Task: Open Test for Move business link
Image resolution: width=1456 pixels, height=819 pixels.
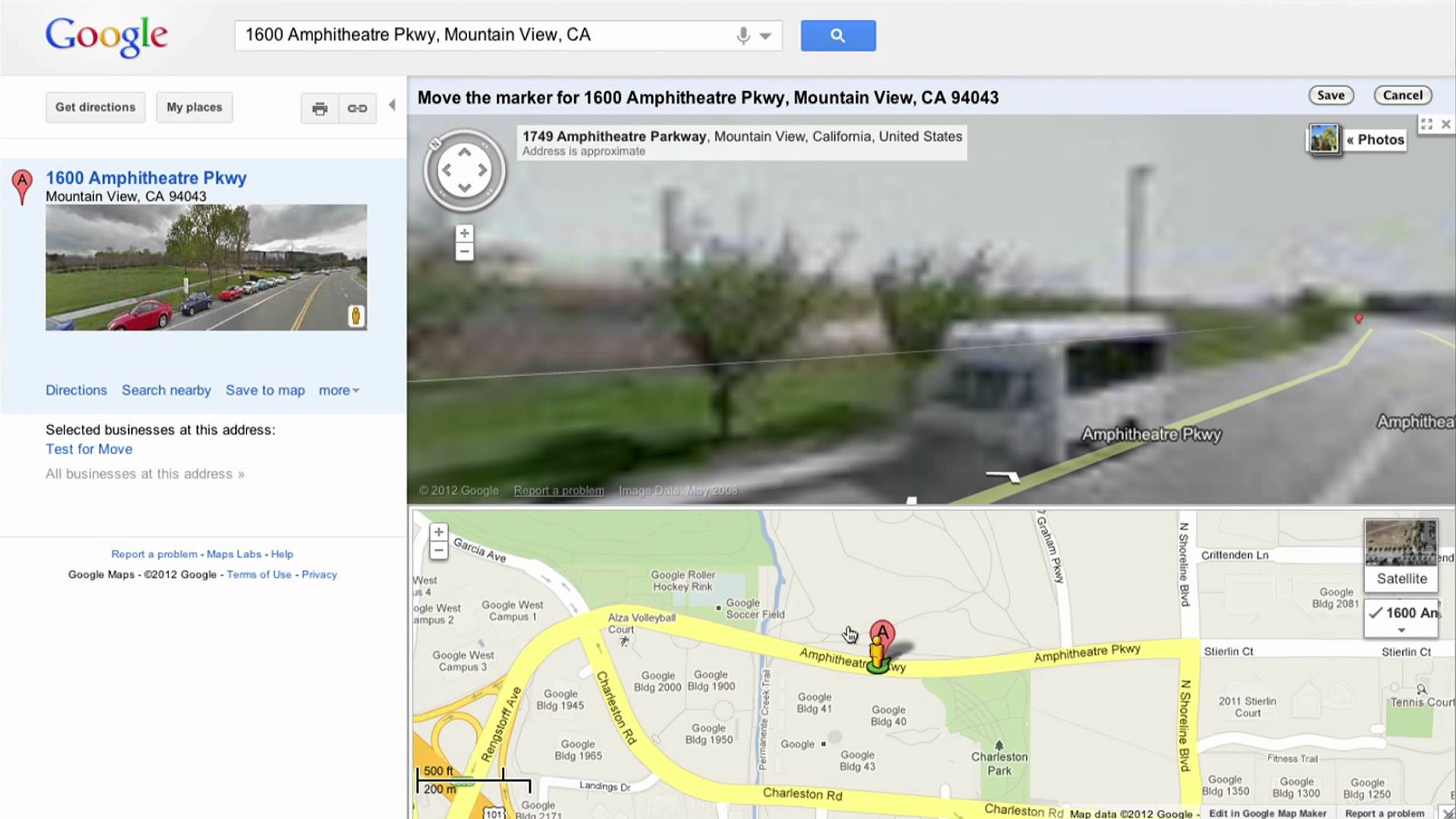Action: click(89, 449)
